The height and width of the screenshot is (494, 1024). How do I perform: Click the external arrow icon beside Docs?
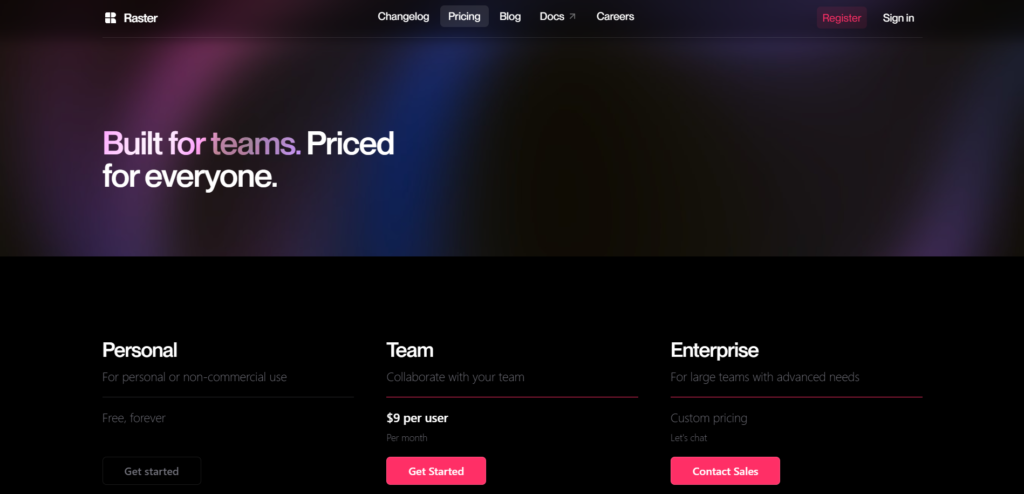tap(572, 17)
